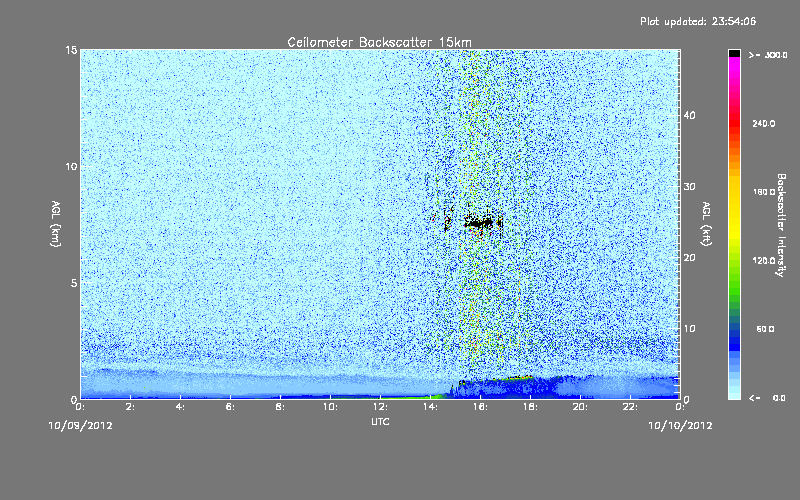The width and height of the screenshot is (800, 500).
Task: Click the '6:' hour tick label
Action: click(230, 407)
